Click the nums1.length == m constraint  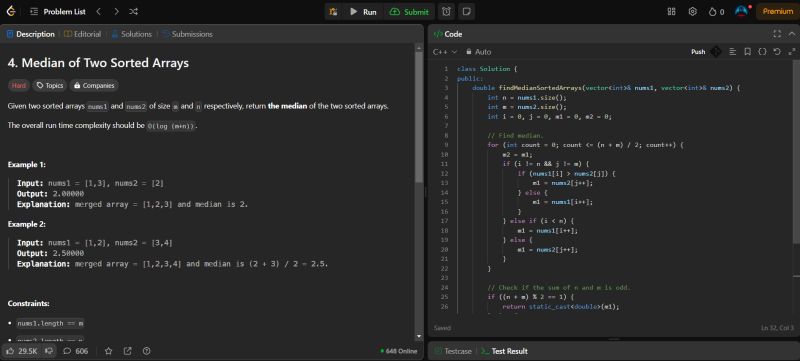pos(50,323)
